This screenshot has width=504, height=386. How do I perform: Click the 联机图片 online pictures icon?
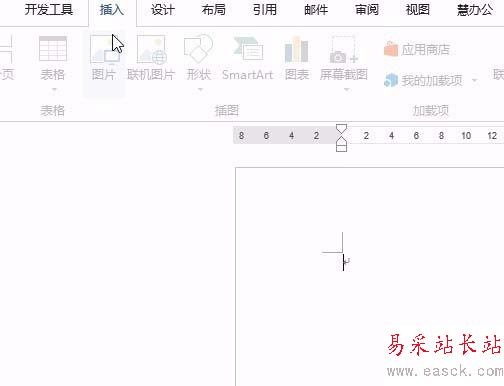(151, 49)
